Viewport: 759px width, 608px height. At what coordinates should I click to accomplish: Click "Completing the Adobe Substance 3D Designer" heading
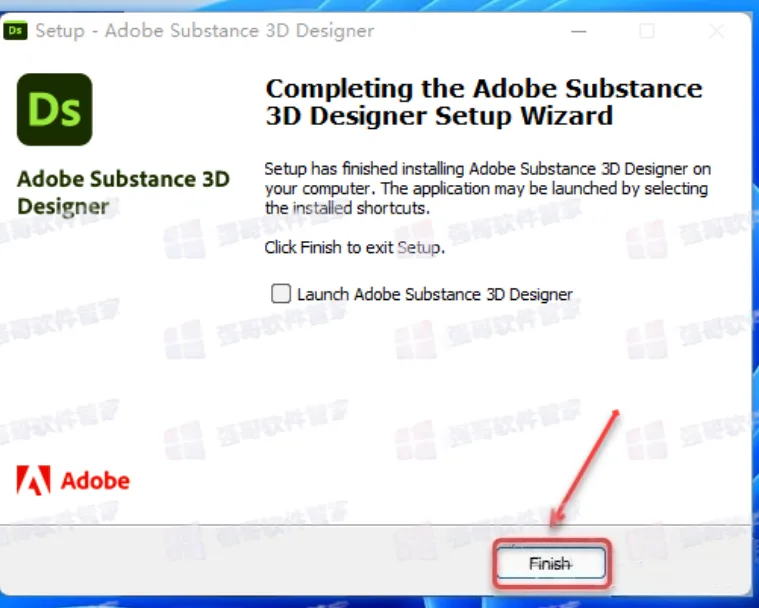click(484, 102)
